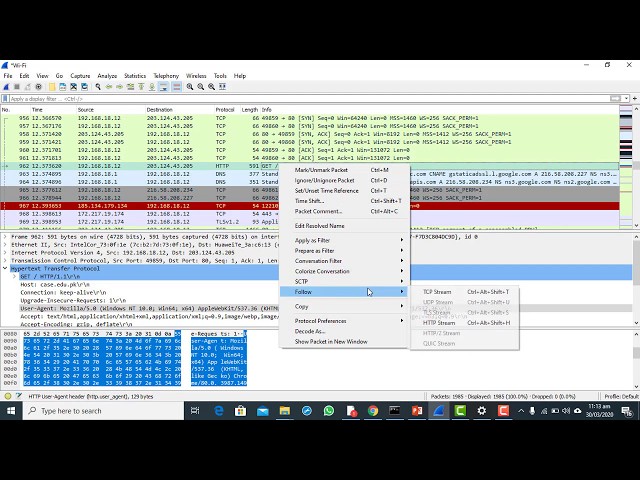This screenshot has width=640, height=480.
Task: Open Find a packet magnifier tool
Action: [x=98, y=87]
